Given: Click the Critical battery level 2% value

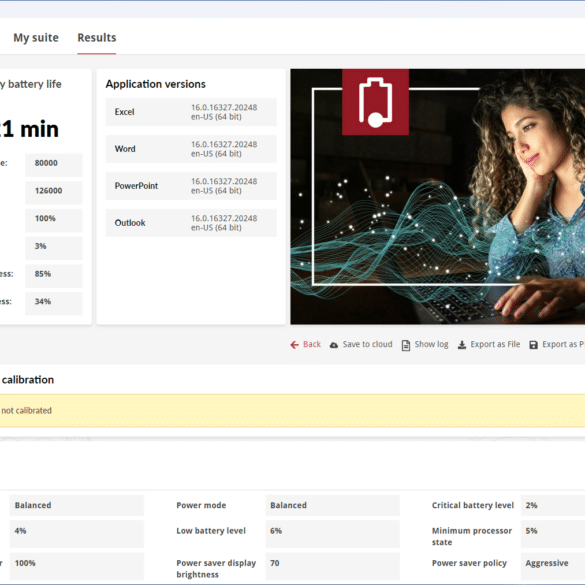Looking at the screenshot, I should [553, 506].
